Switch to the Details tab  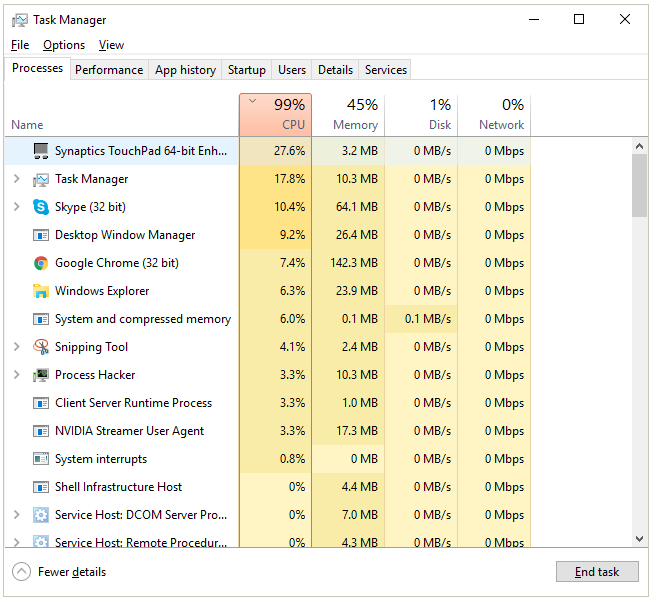tap(336, 70)
